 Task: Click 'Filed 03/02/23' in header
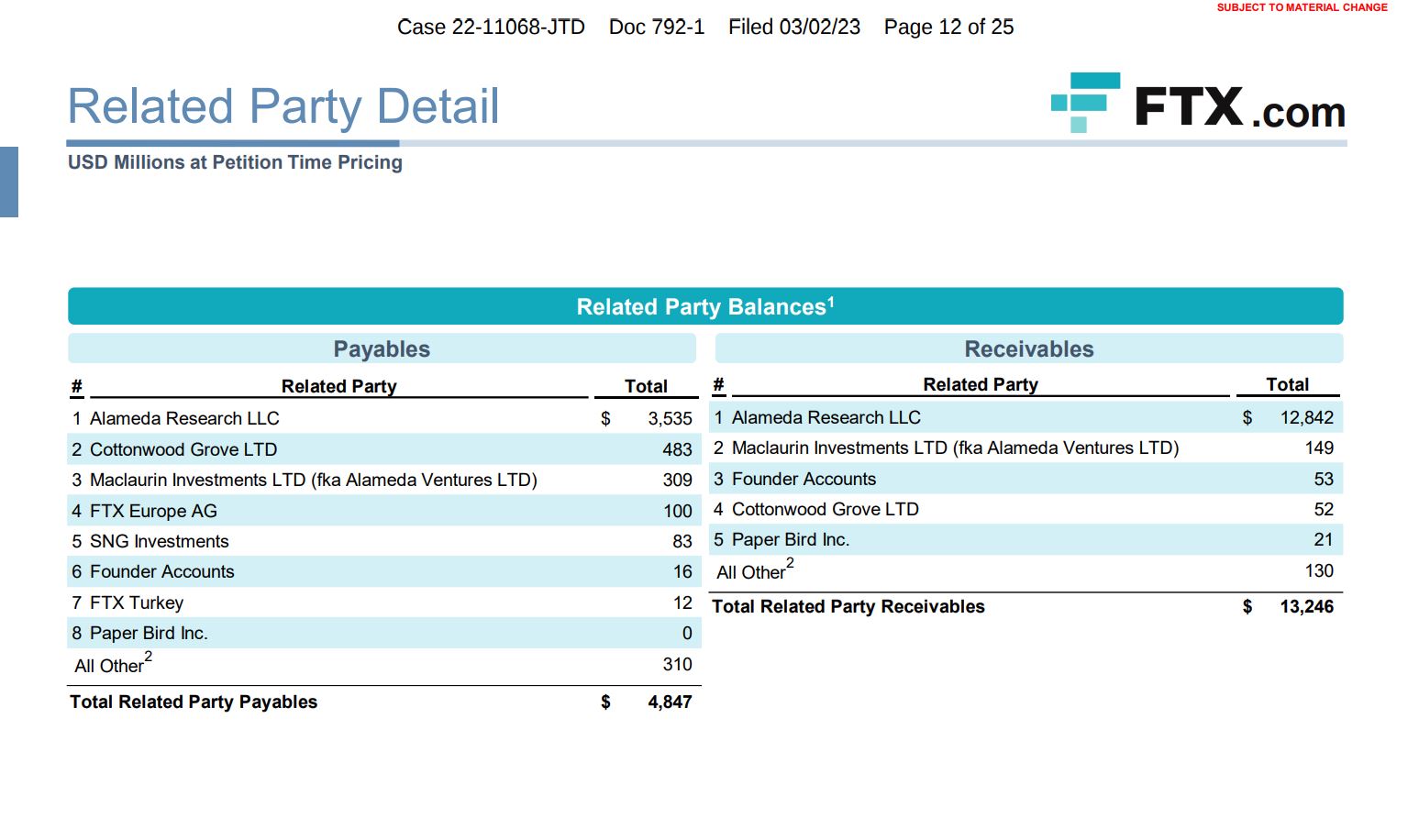794,28
